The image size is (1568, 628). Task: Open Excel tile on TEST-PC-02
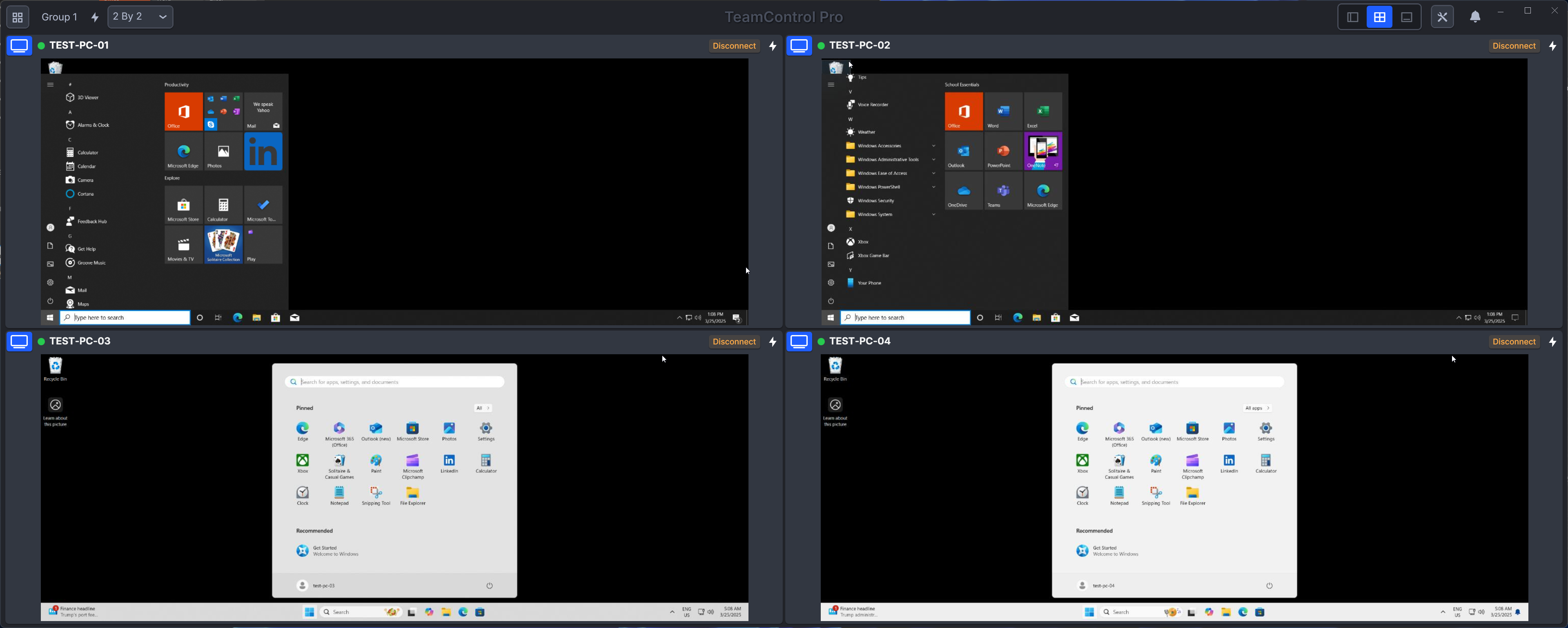click(x=1043, y=112)
